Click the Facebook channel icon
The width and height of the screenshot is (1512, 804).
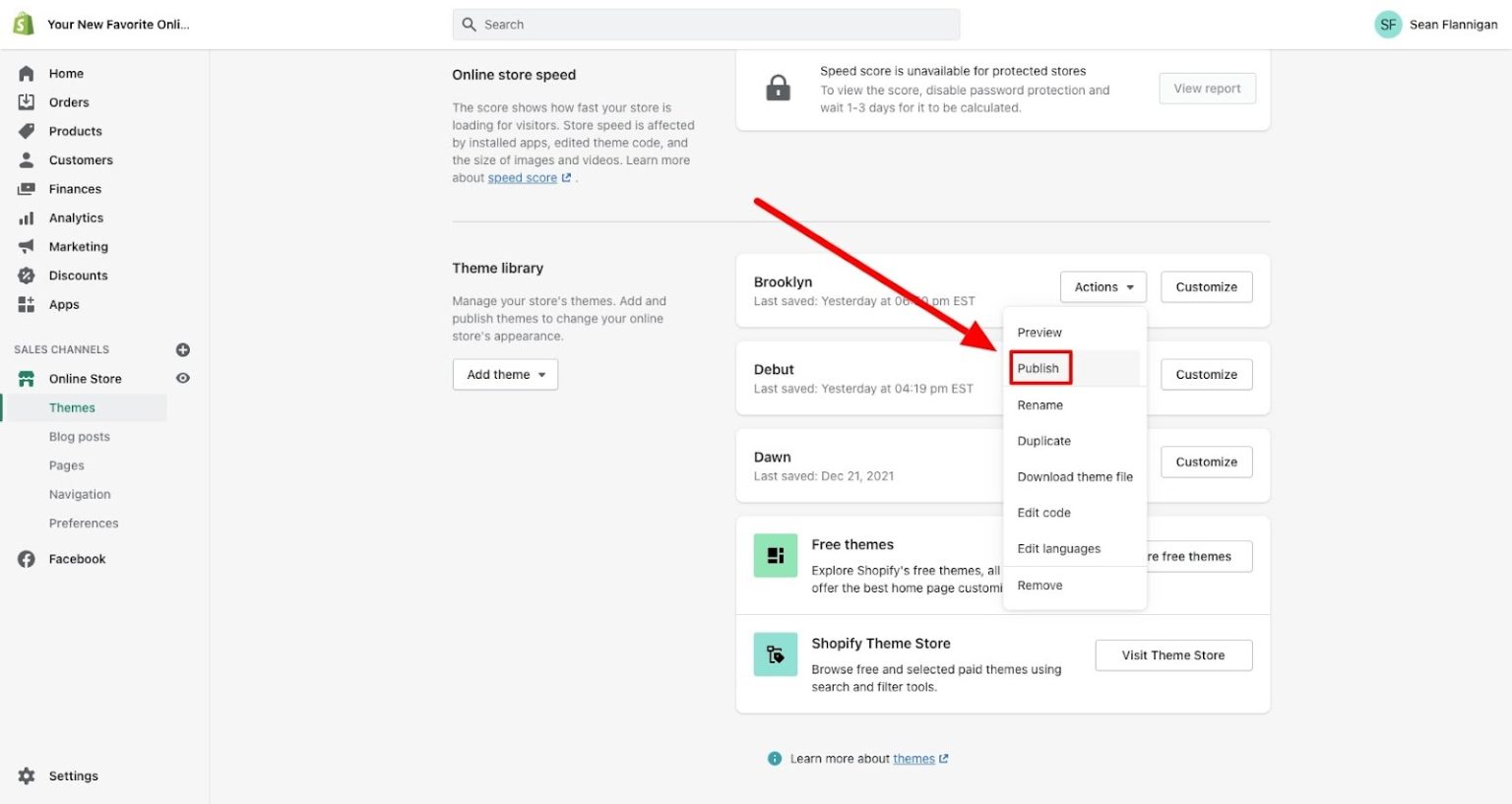pos(27,559)
